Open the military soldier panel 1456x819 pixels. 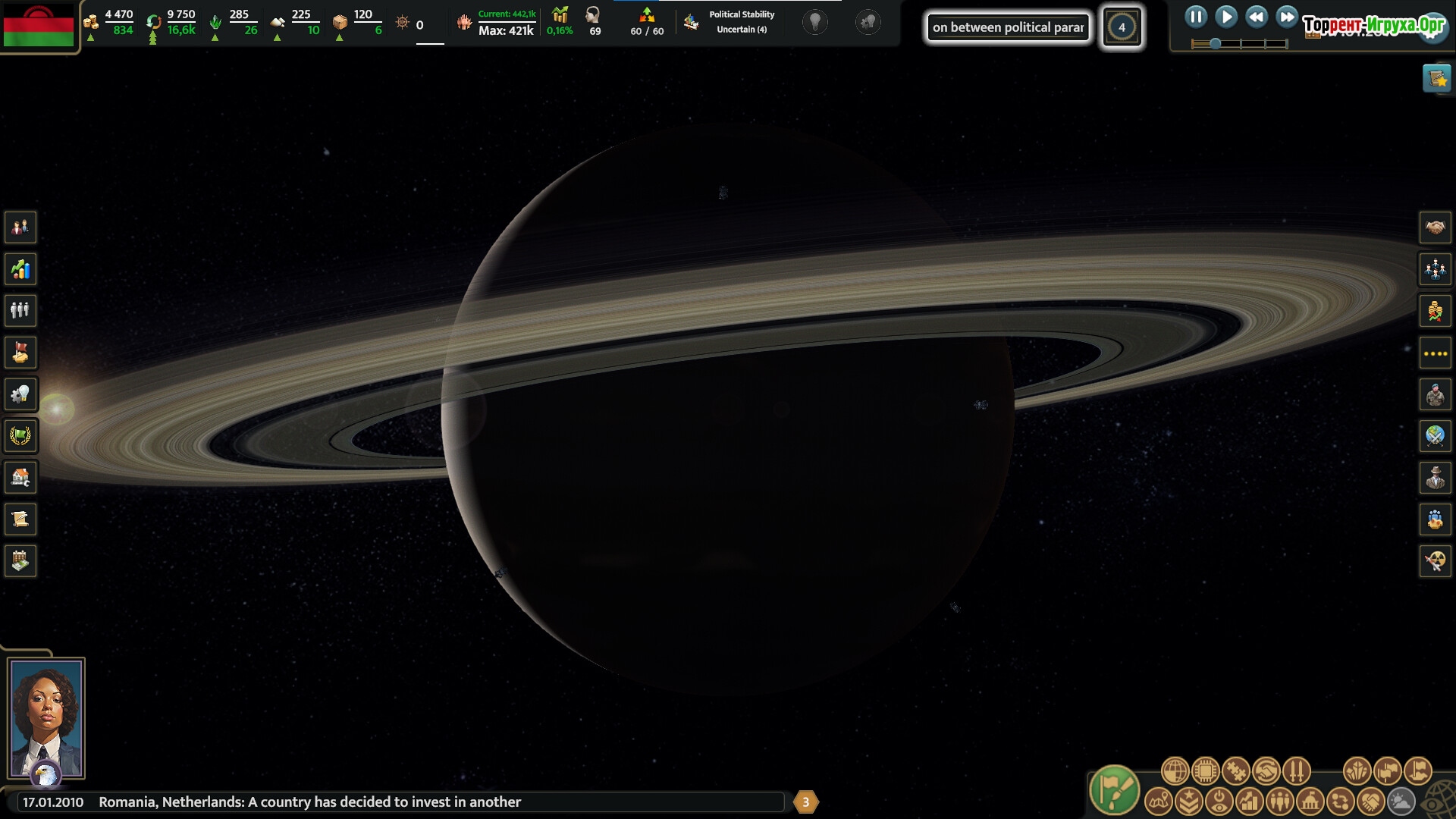(x=1435, y=394)
